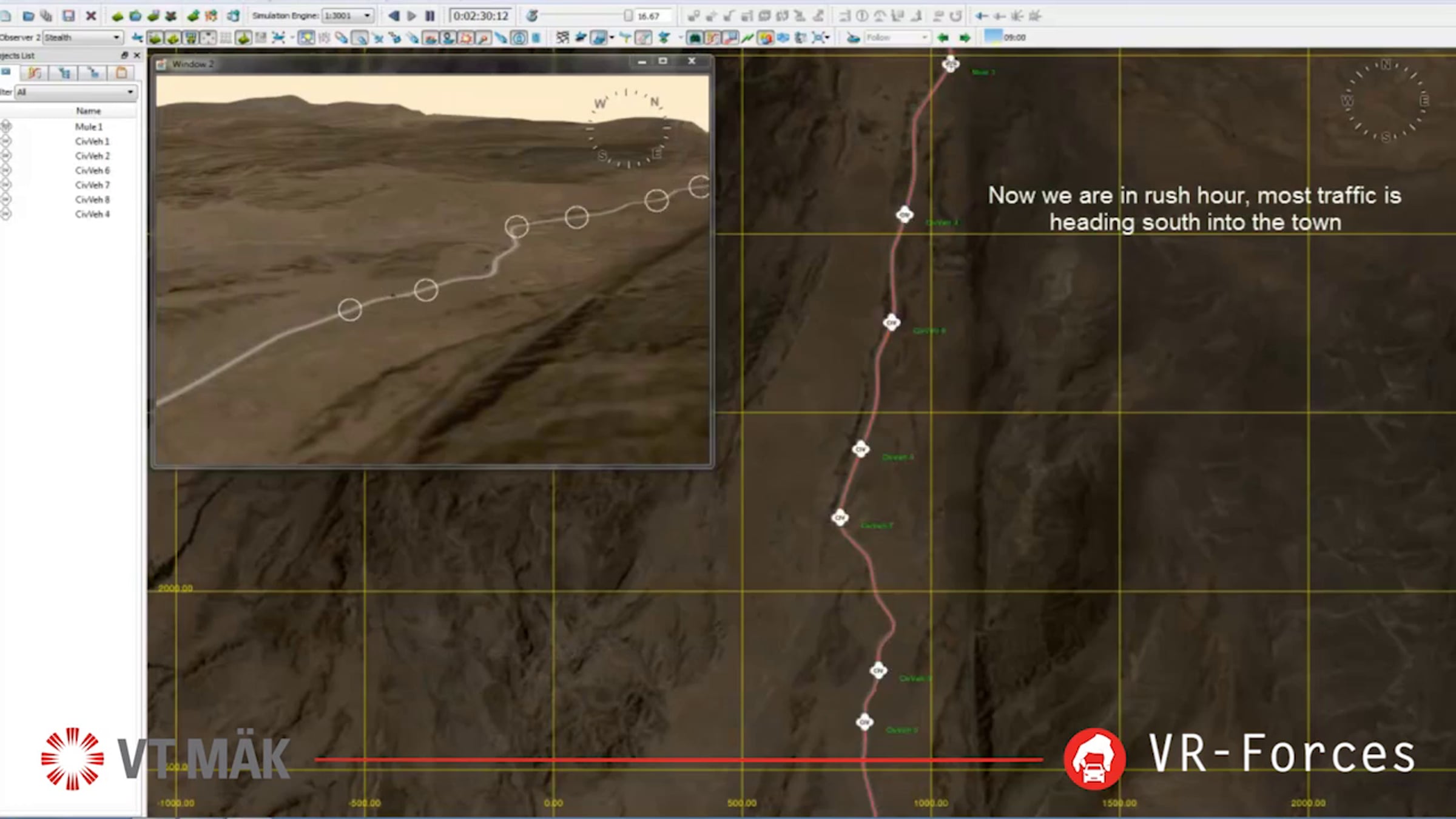The image size is (1456, 819).
Task: Switch to the last objects list tab icon
Action: click(121, 73)
